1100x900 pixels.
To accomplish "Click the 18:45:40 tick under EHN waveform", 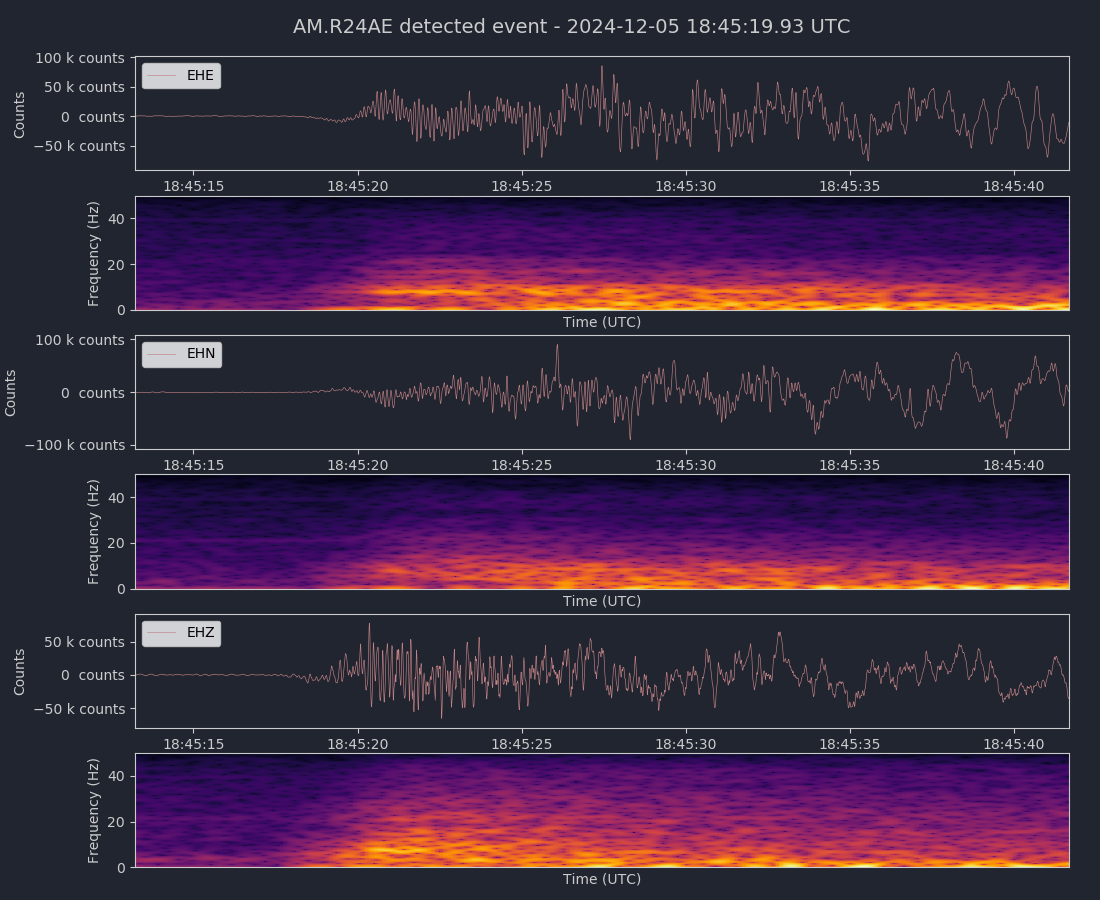I will 1014,465.
